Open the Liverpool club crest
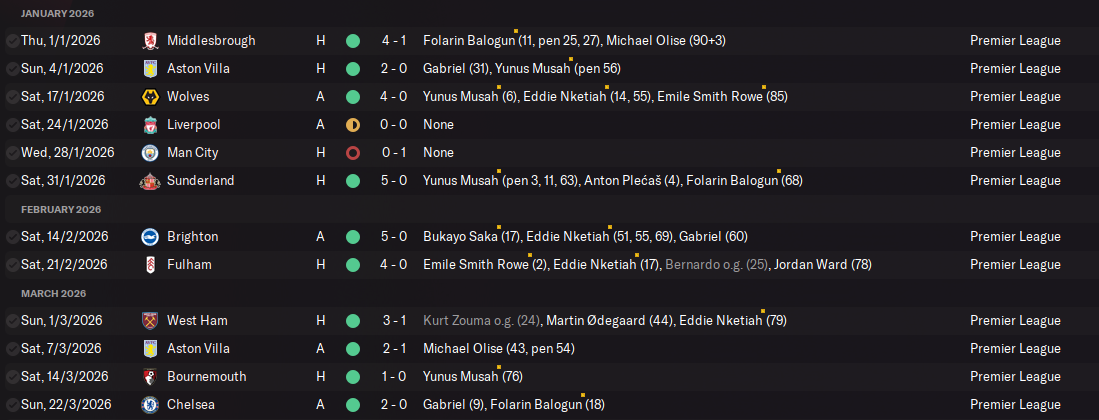Image resolution: width=1099 pixels, height=420 pixels. [x=150, y=125]
